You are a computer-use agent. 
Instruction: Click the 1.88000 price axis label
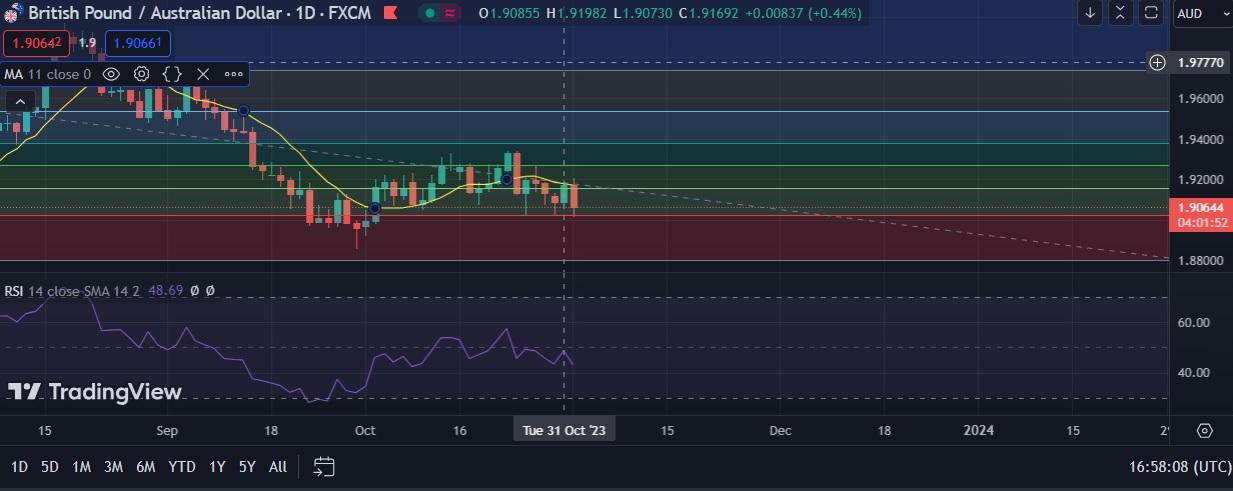[x=1200, y=261]
